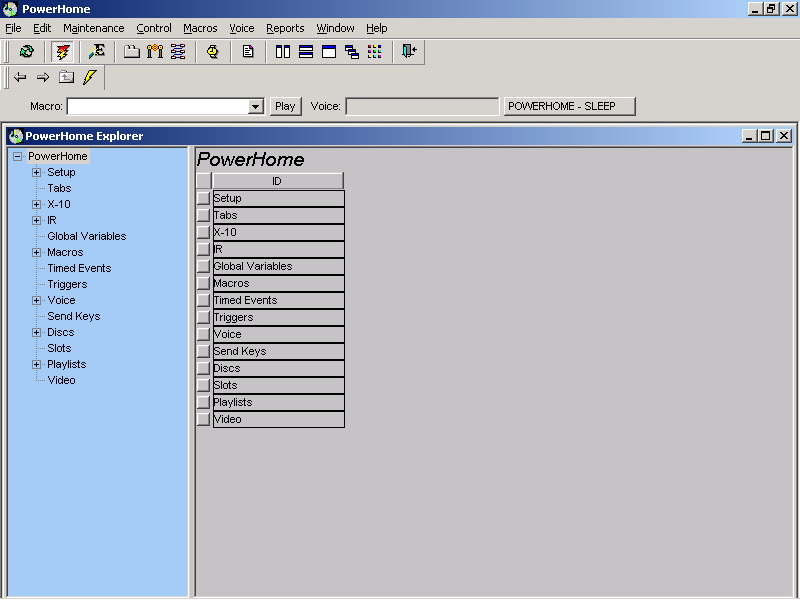The image size is (800, 600).
Task: Collapse the PowerHome root tree node
Action: tap(18, 156)
